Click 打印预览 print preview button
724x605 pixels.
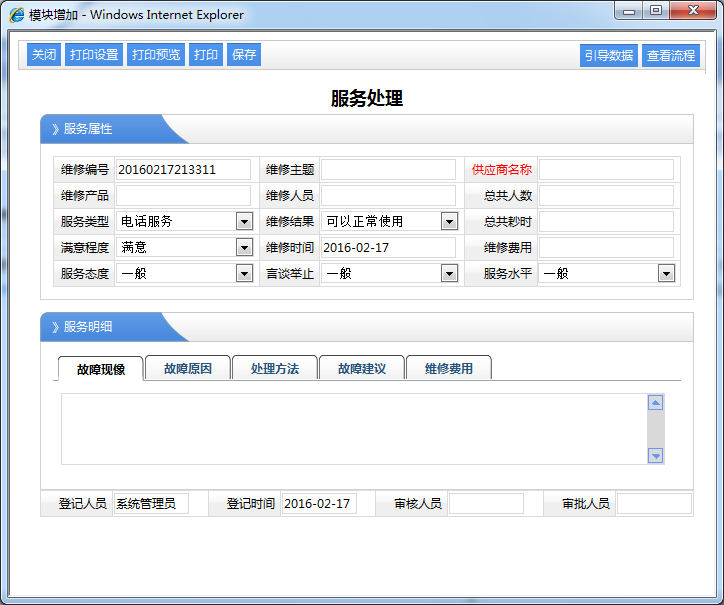tap(156, 55)
